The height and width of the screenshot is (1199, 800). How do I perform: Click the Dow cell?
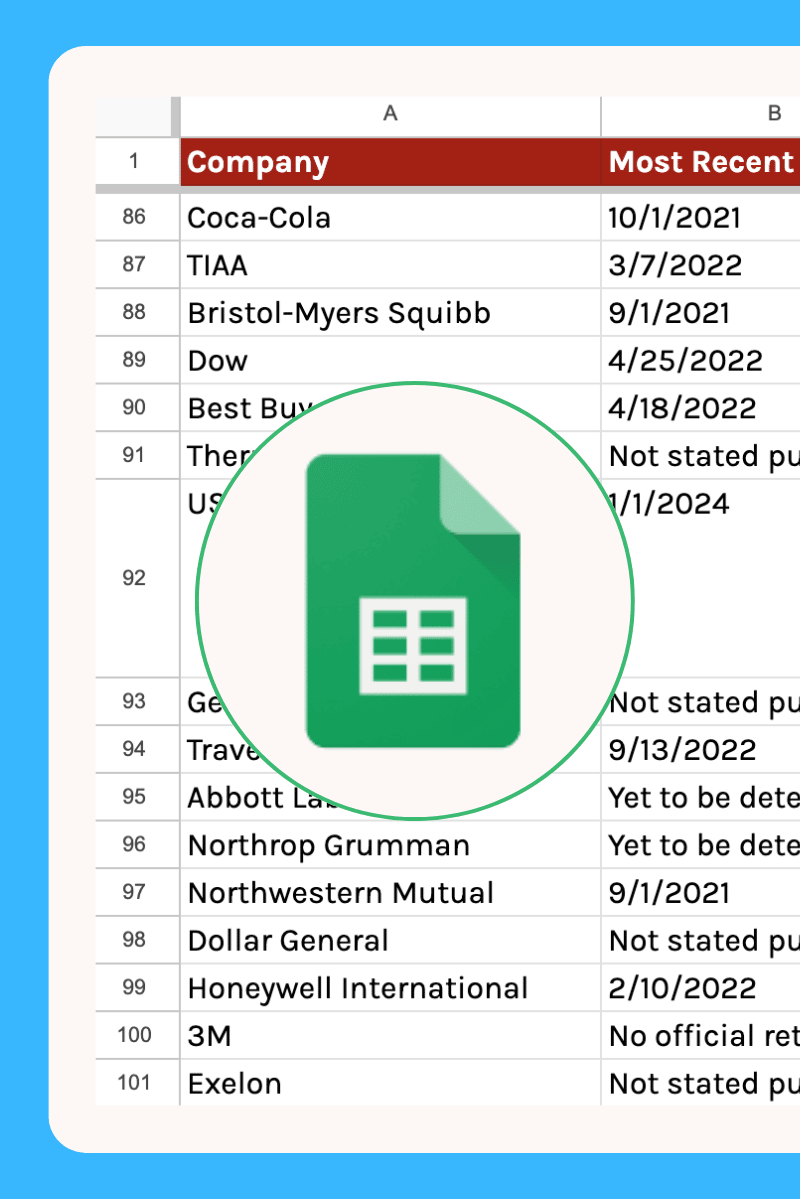(x=390, y=360)
